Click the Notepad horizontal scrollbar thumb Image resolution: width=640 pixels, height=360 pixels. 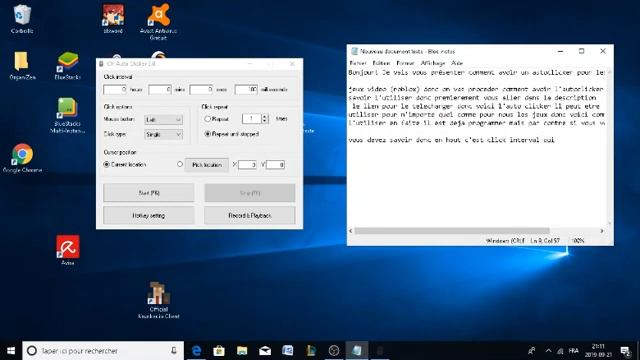[x=452, y=231]
